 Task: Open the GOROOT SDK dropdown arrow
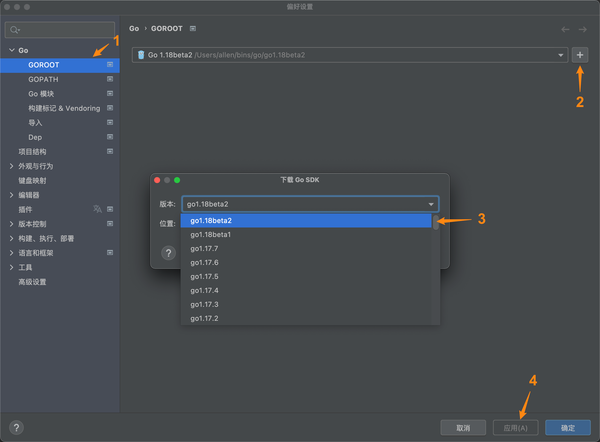point(561,55)
